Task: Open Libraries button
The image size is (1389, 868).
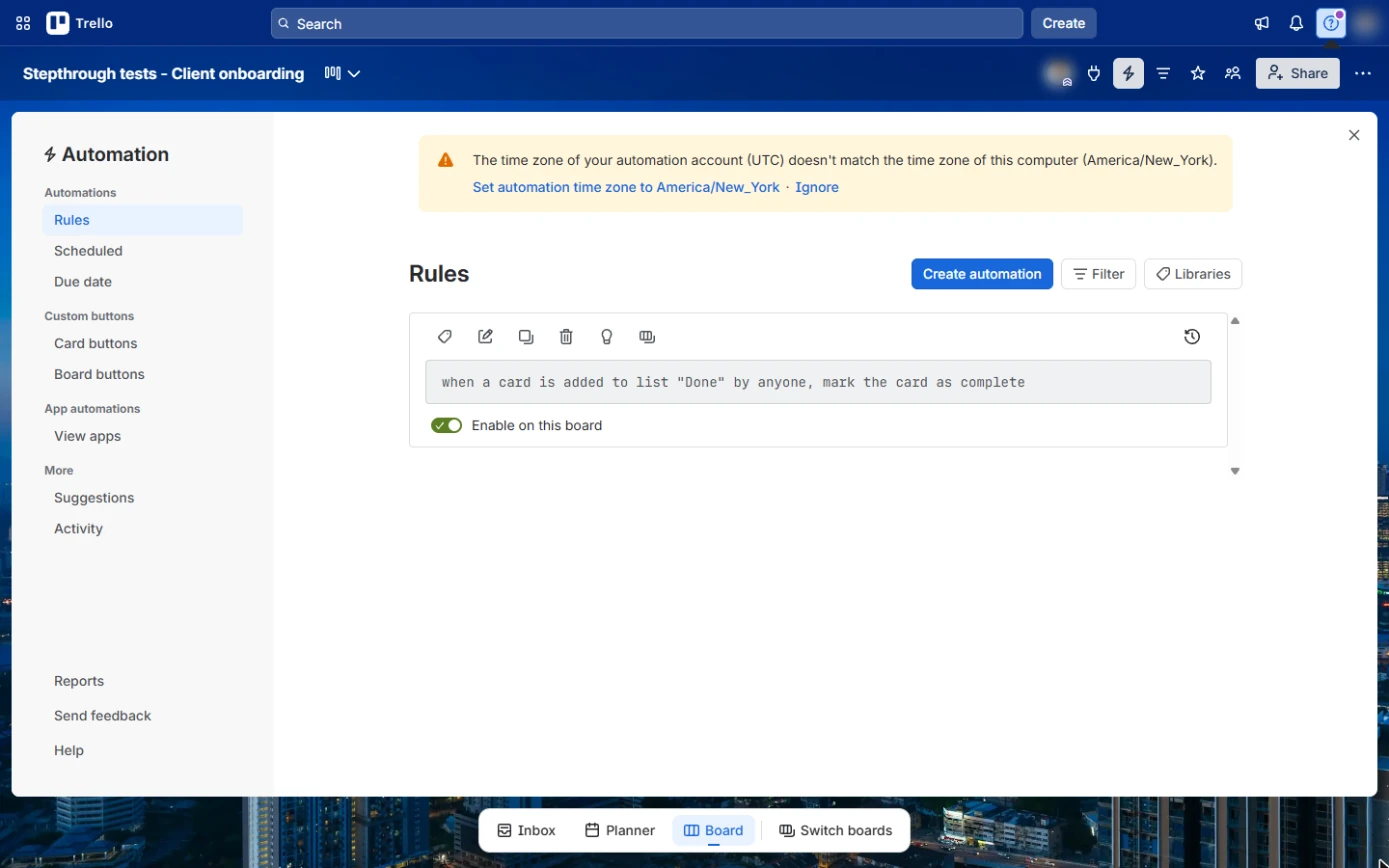Action: click(1193, 274)
